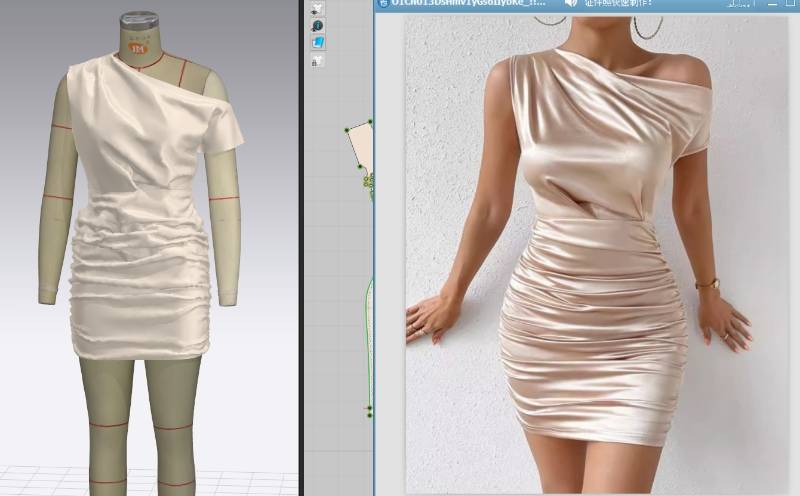Click the round dark info icon in vertical toolbar
The height and width of the screenshot is (496, 800).
click(x=318, y=25)
